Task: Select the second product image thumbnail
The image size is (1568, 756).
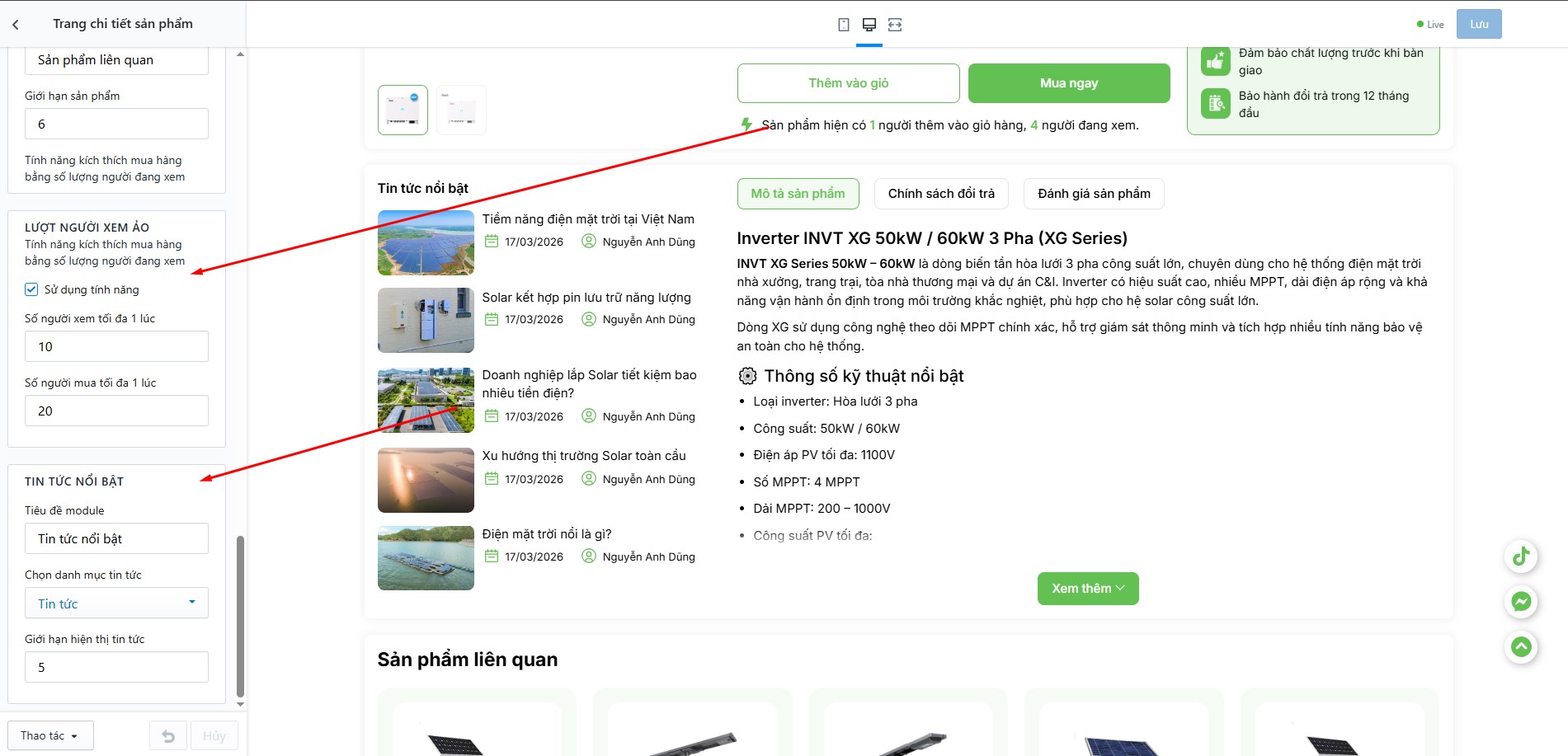Action: 461,110
